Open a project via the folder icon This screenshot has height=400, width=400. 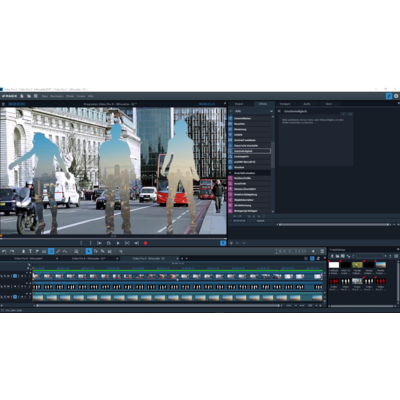29,96
